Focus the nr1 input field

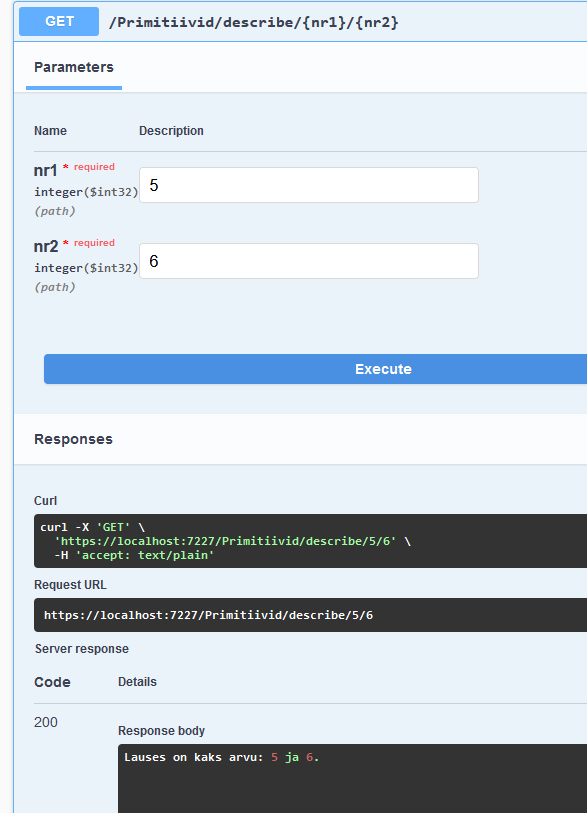click(x=309, y=185)
